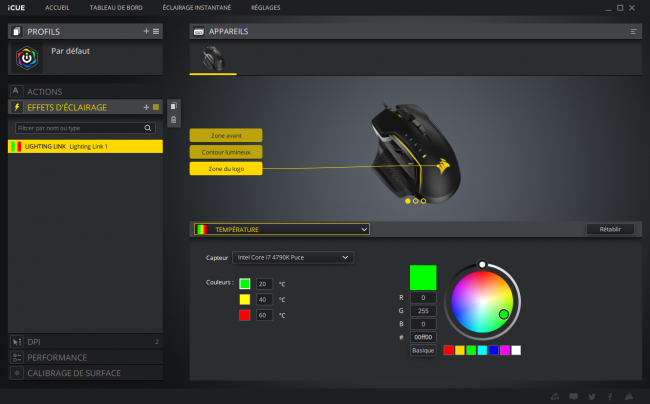
Task: Open the Tableau de bord tab
Action: tap(116, 7)
